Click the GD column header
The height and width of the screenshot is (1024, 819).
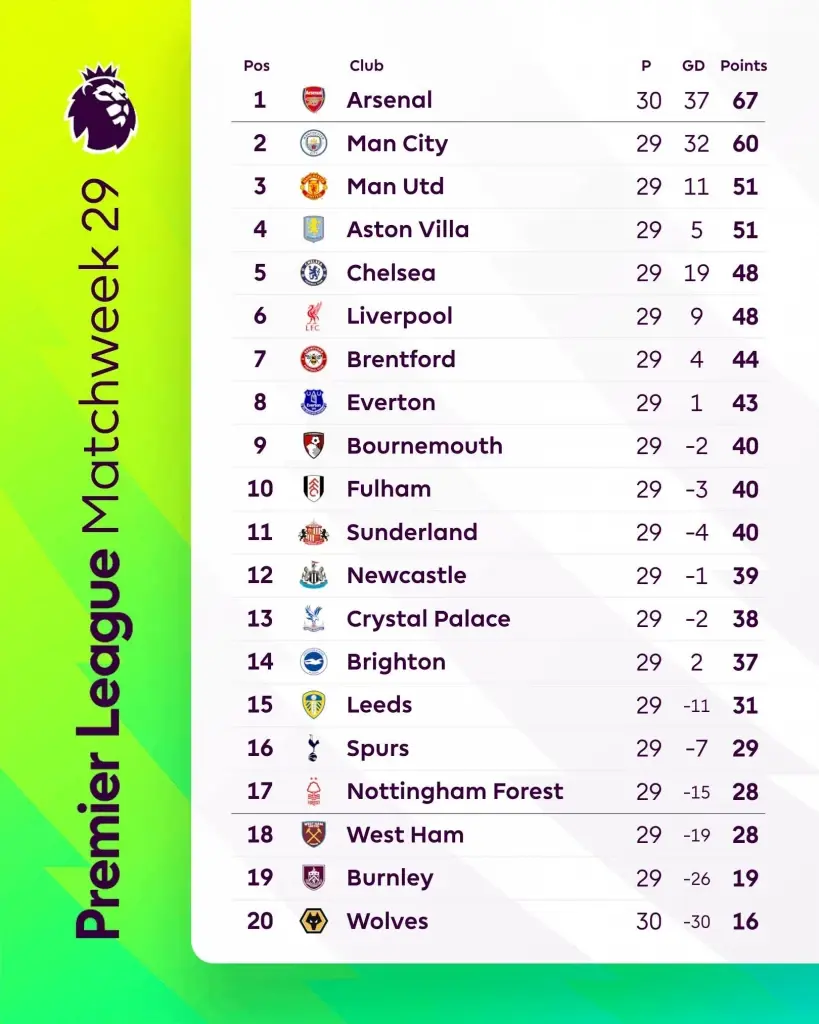(693, 66)
